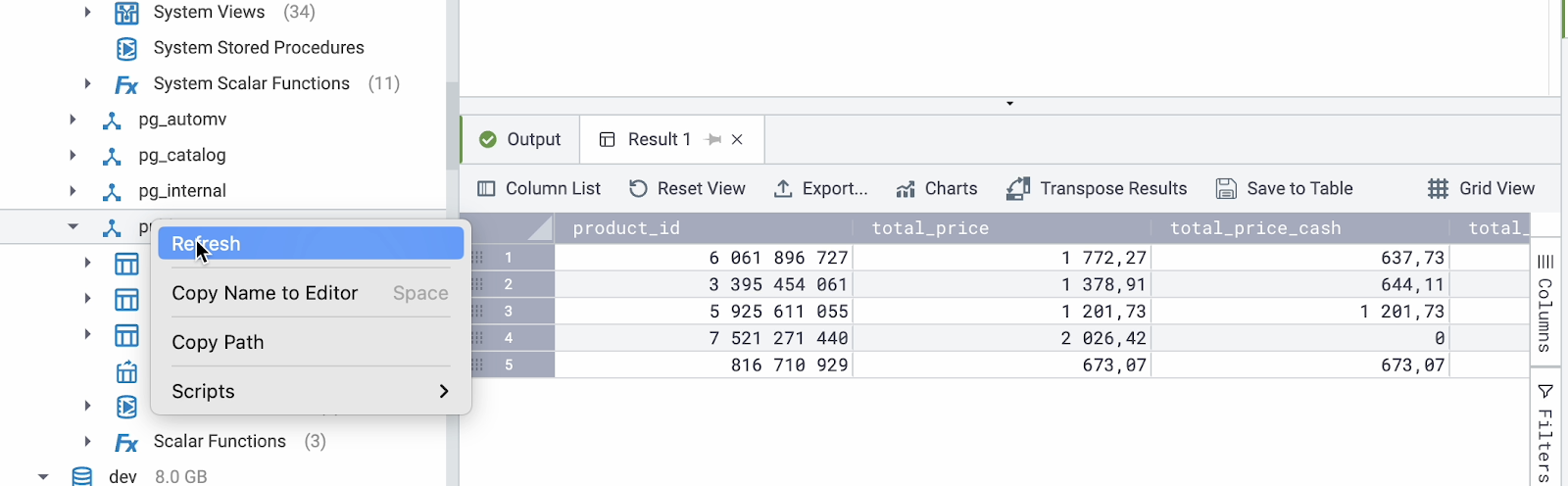
Task: Select the dev database in the tree
Action: click(x=122, y=476)
